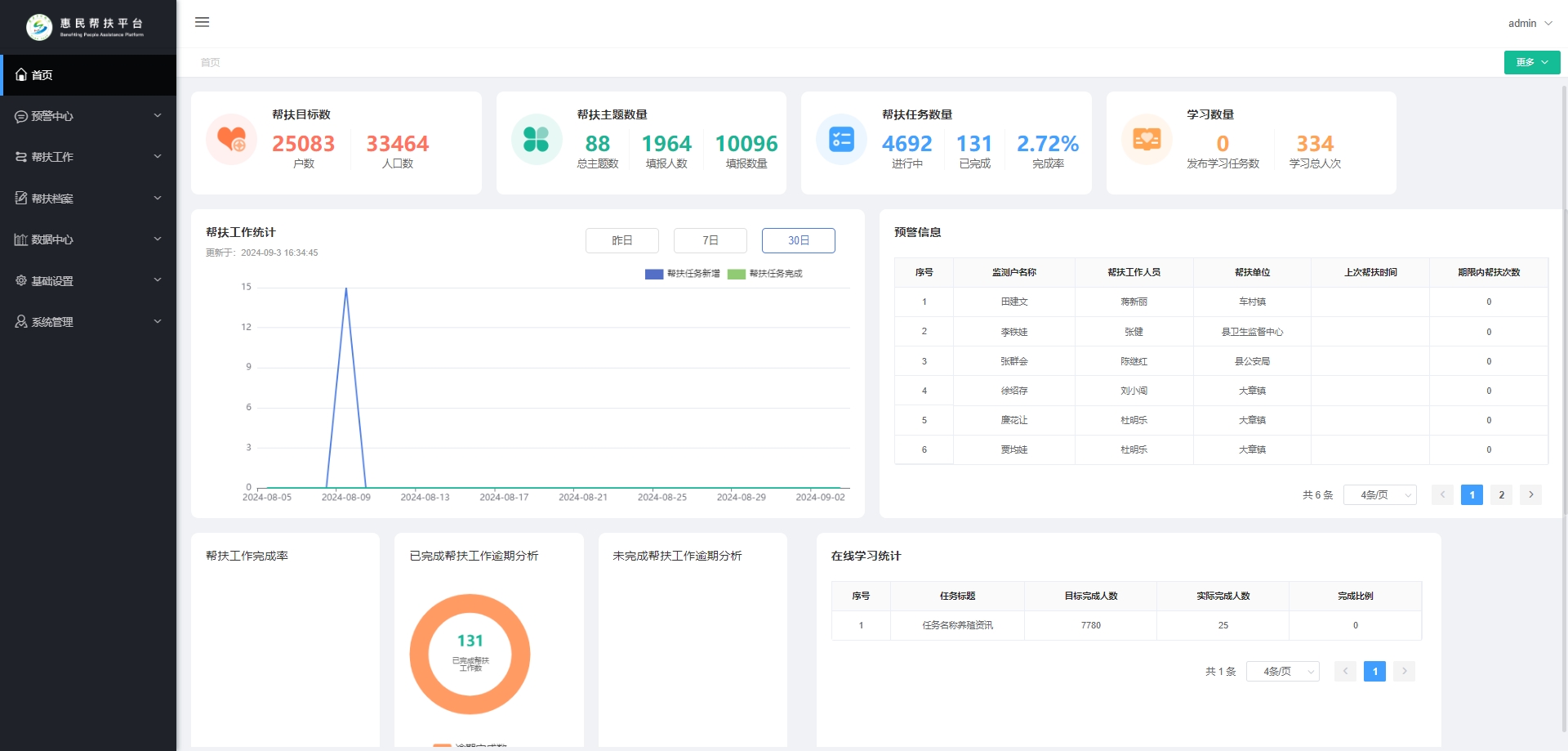The height and width of the screenshot is (751, 1568).
Task: Click 陈继红 in the 帮扶工作人员 column
Action: (x=1134, y=361)
